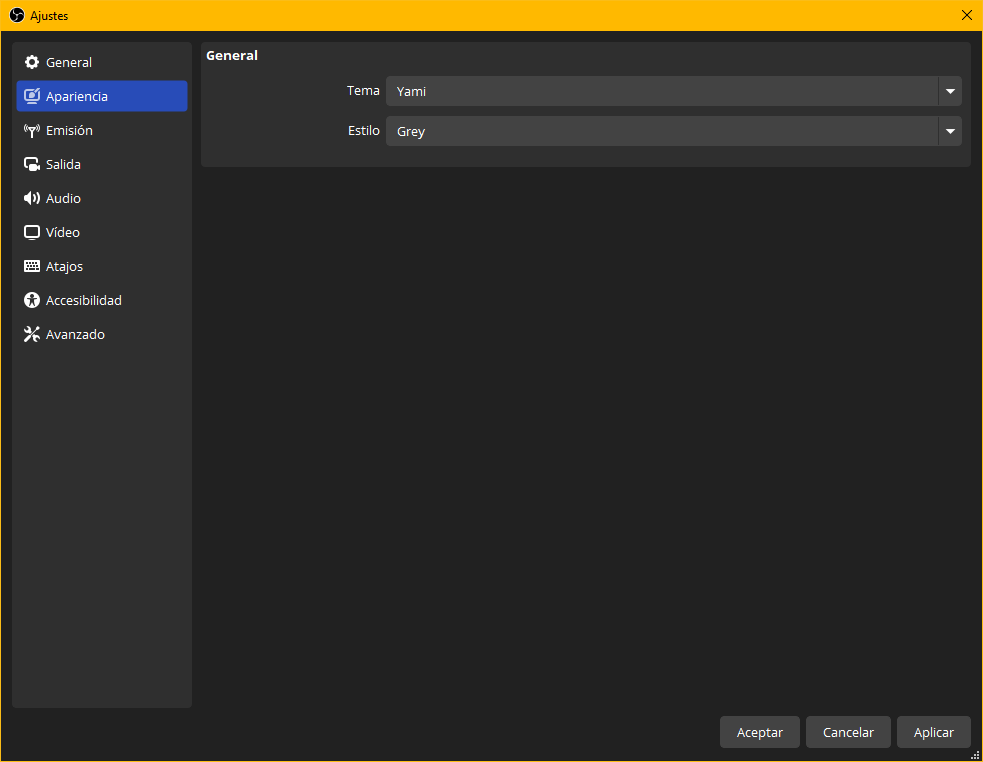The height and width of the screenshot is (762, 983).
Task: Click the Ajustes window title text
Action: click(x=49, y=16)
